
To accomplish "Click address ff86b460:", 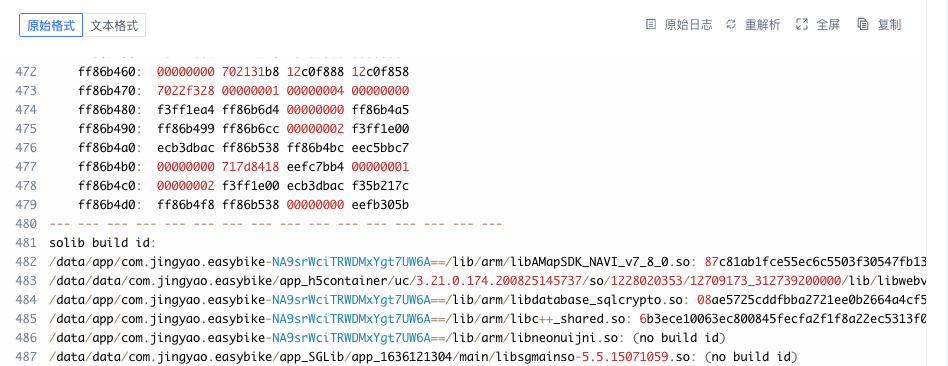I will click(x=110, y=72).
